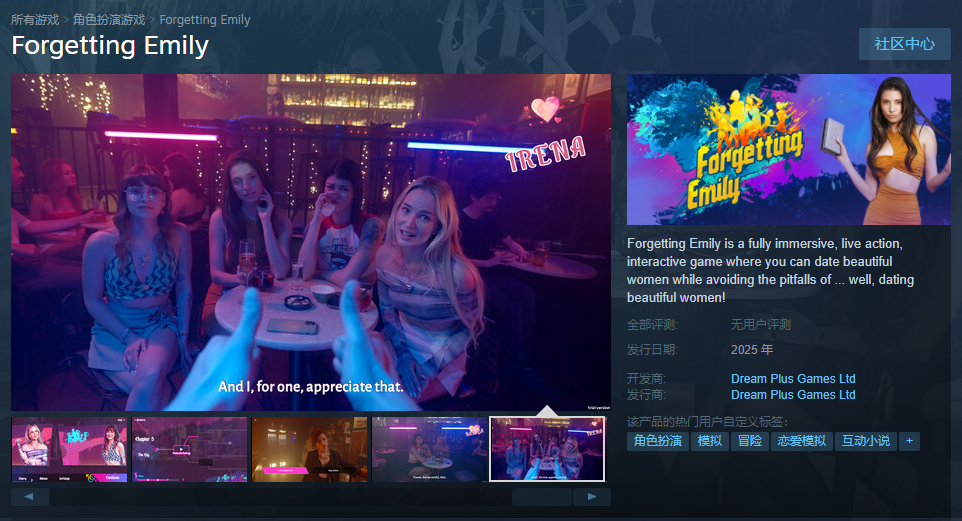Show fourth screenshot thumbnail of table scene
This screenshot has height=521, width=962.
click(429, 449)
